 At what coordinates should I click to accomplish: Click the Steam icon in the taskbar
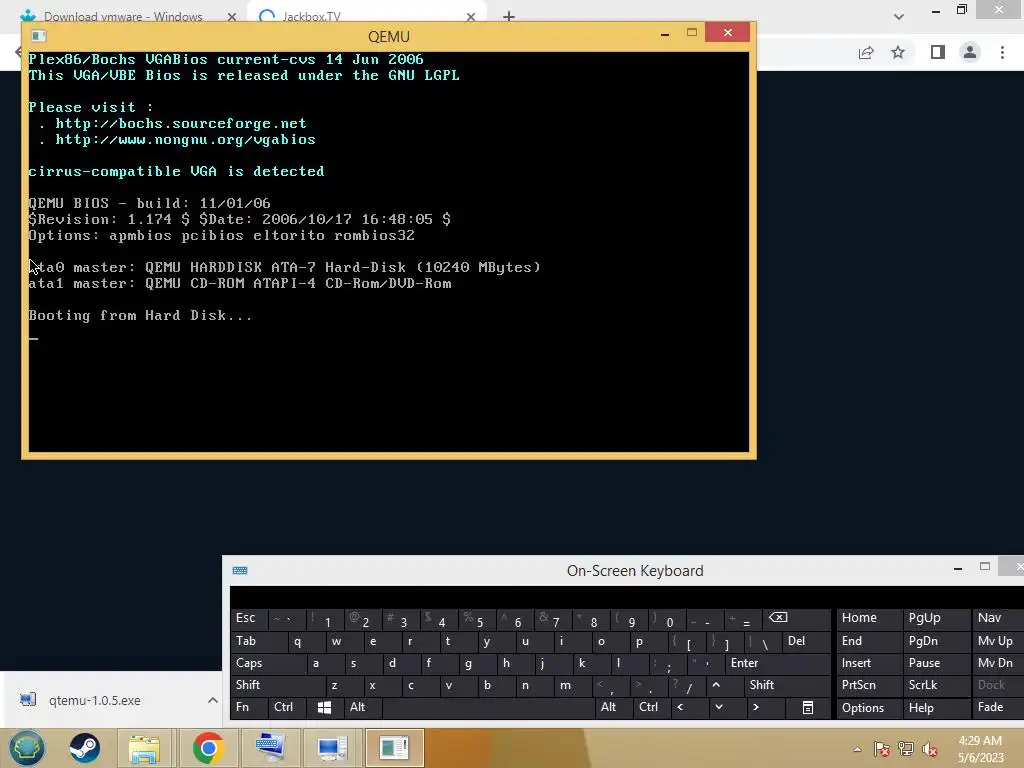click(84, 748)
